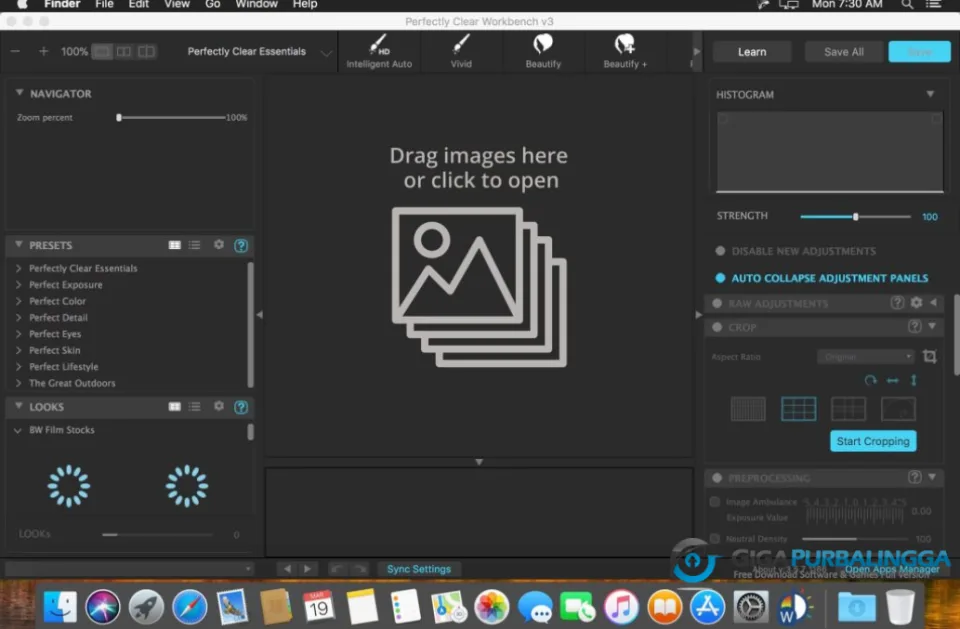Switch to side-by-side view

[x=124, y=51]
